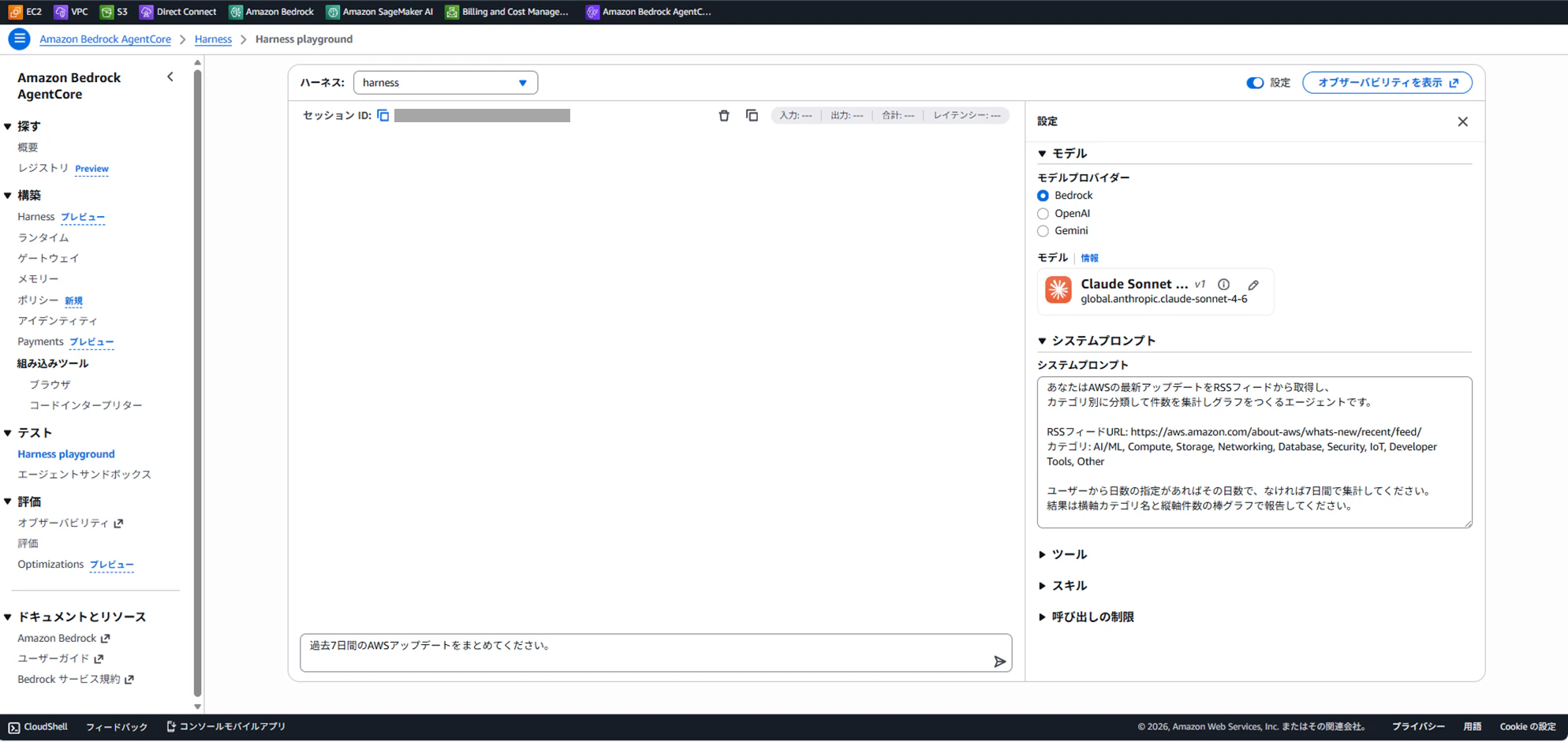Open プライバシー link in the footer
Viewport: 1568px width, 742px height.
coord(1418,727)
